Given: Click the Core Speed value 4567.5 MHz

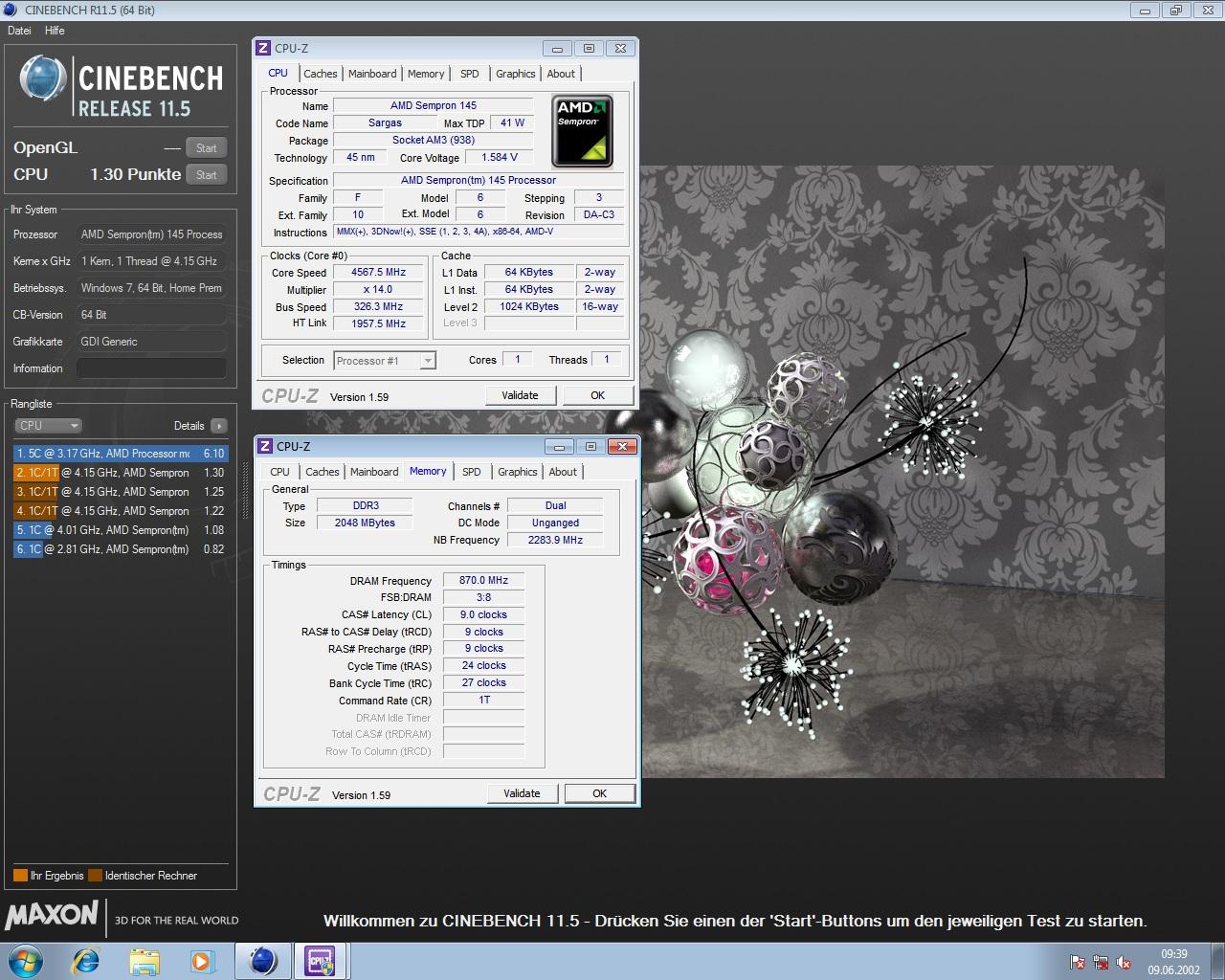Looking at the screenshot, I should [x=379, y=273].
